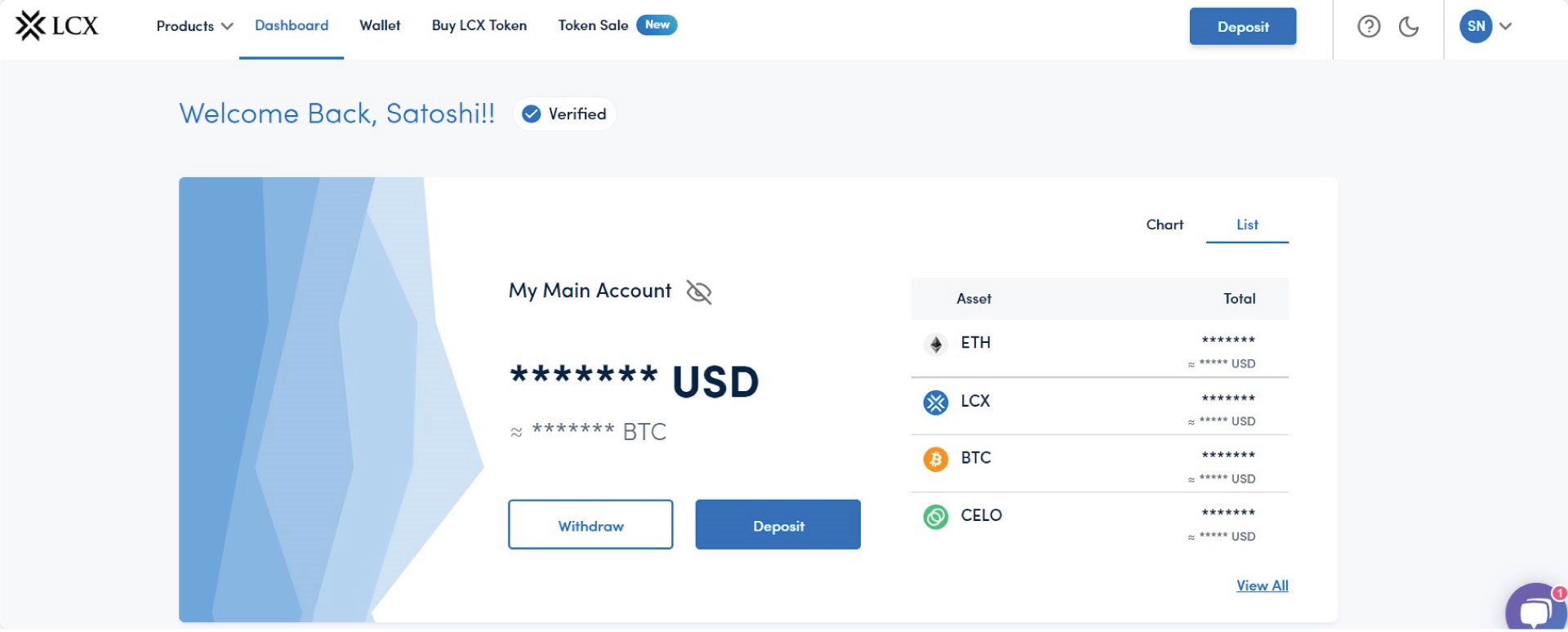Screen dimensions: 1568x632
Task: Expand the account menu chevron
Action: click(x=1506, y=26)
